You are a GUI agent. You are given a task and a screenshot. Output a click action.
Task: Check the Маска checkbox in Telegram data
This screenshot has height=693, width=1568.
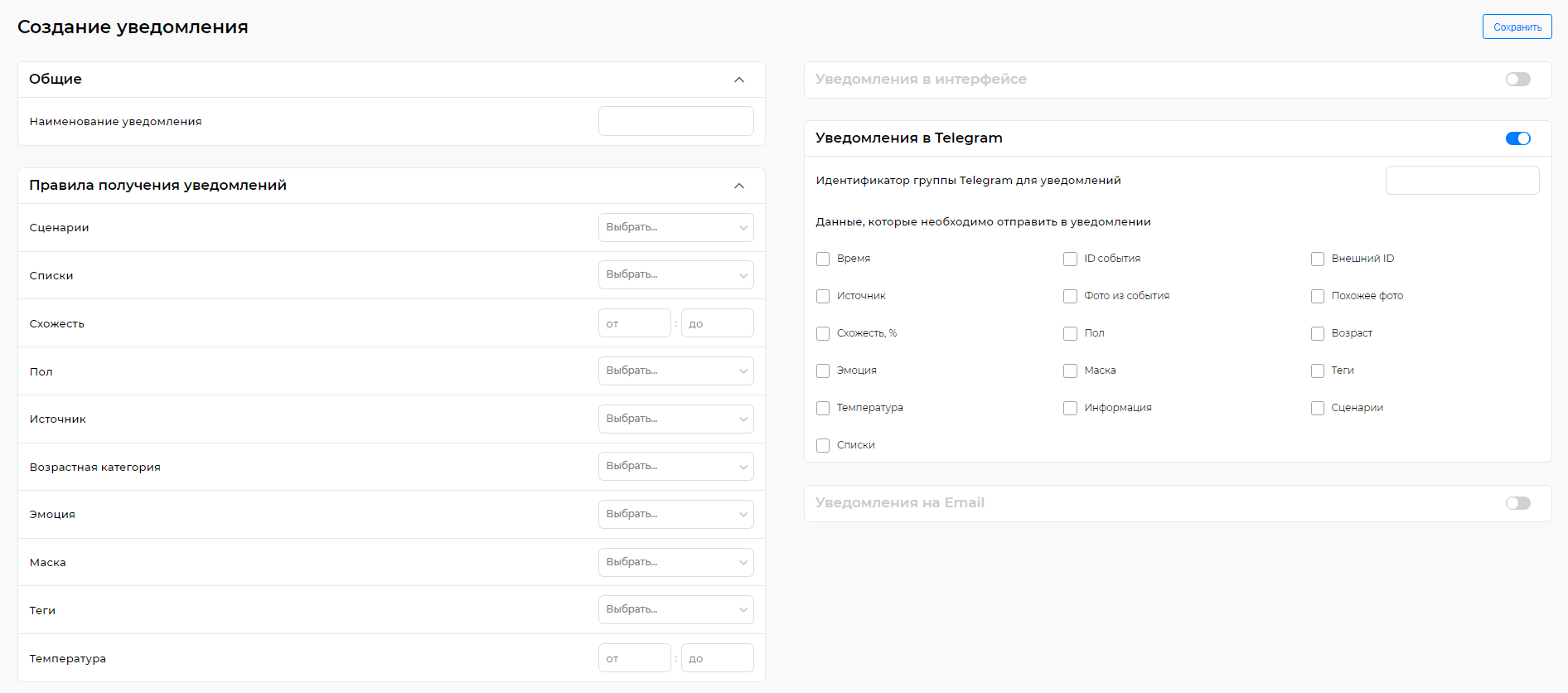(1070, 371)
